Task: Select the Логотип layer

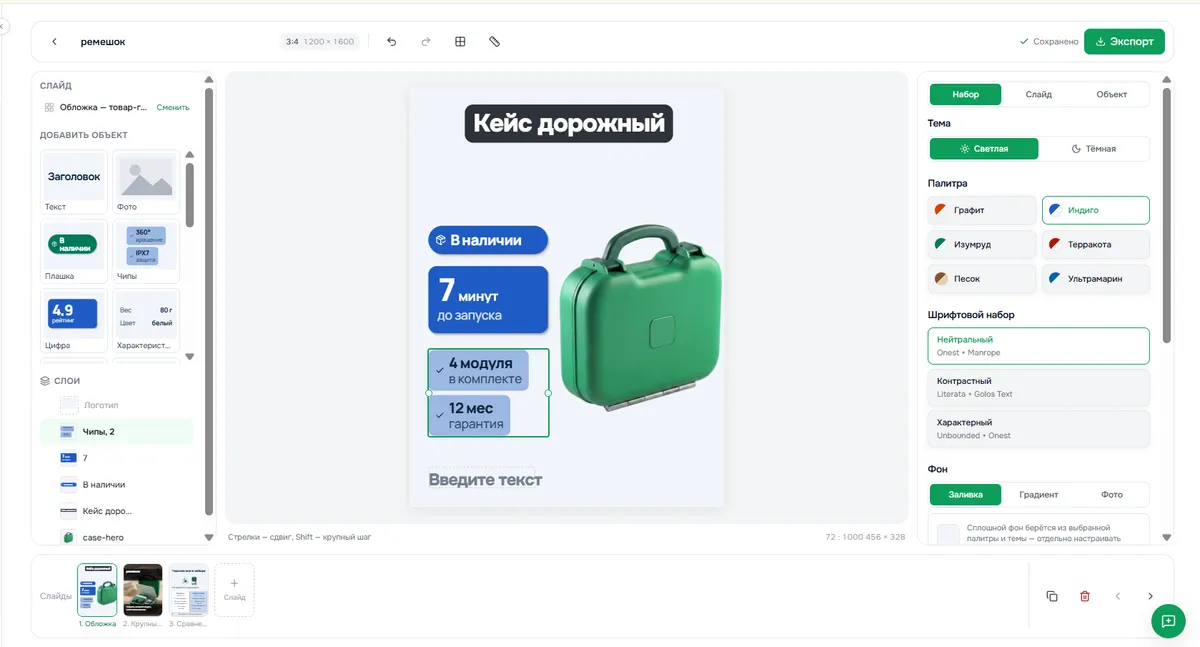Action: pyautogui.click(x=116, y=405)
